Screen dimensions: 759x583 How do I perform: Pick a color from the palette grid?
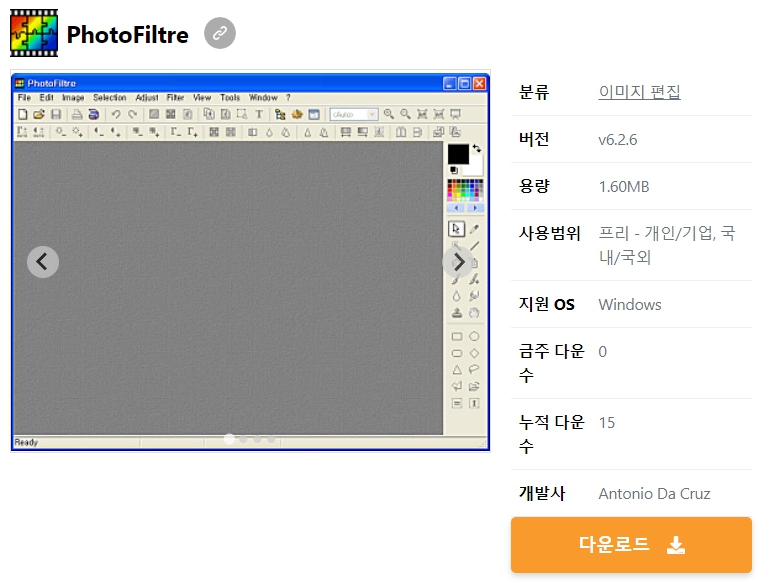pos(465,190)
